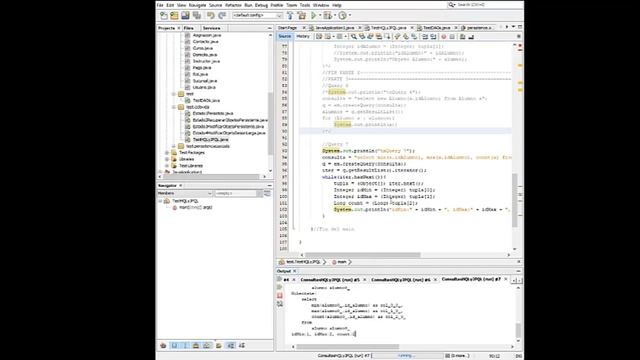The image size is (640, 360).
Task: Click the Build Project hammer icon
Action: 290,16
